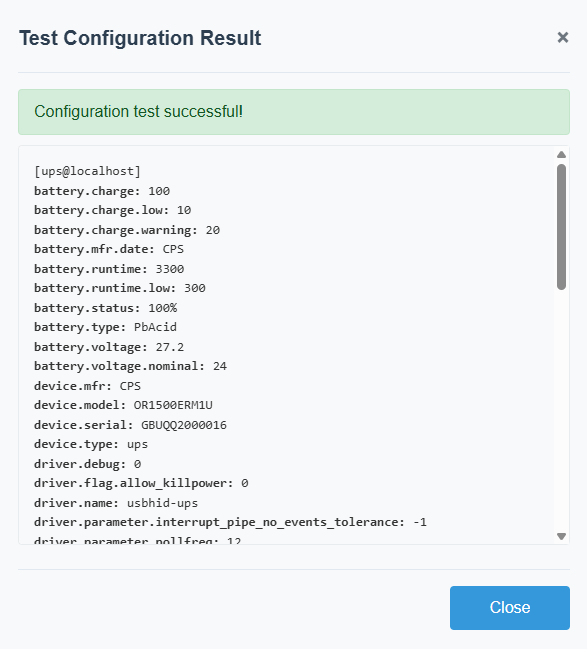587x649 pixels.
Task: Click the blue Close button
Action: (510, 608)
